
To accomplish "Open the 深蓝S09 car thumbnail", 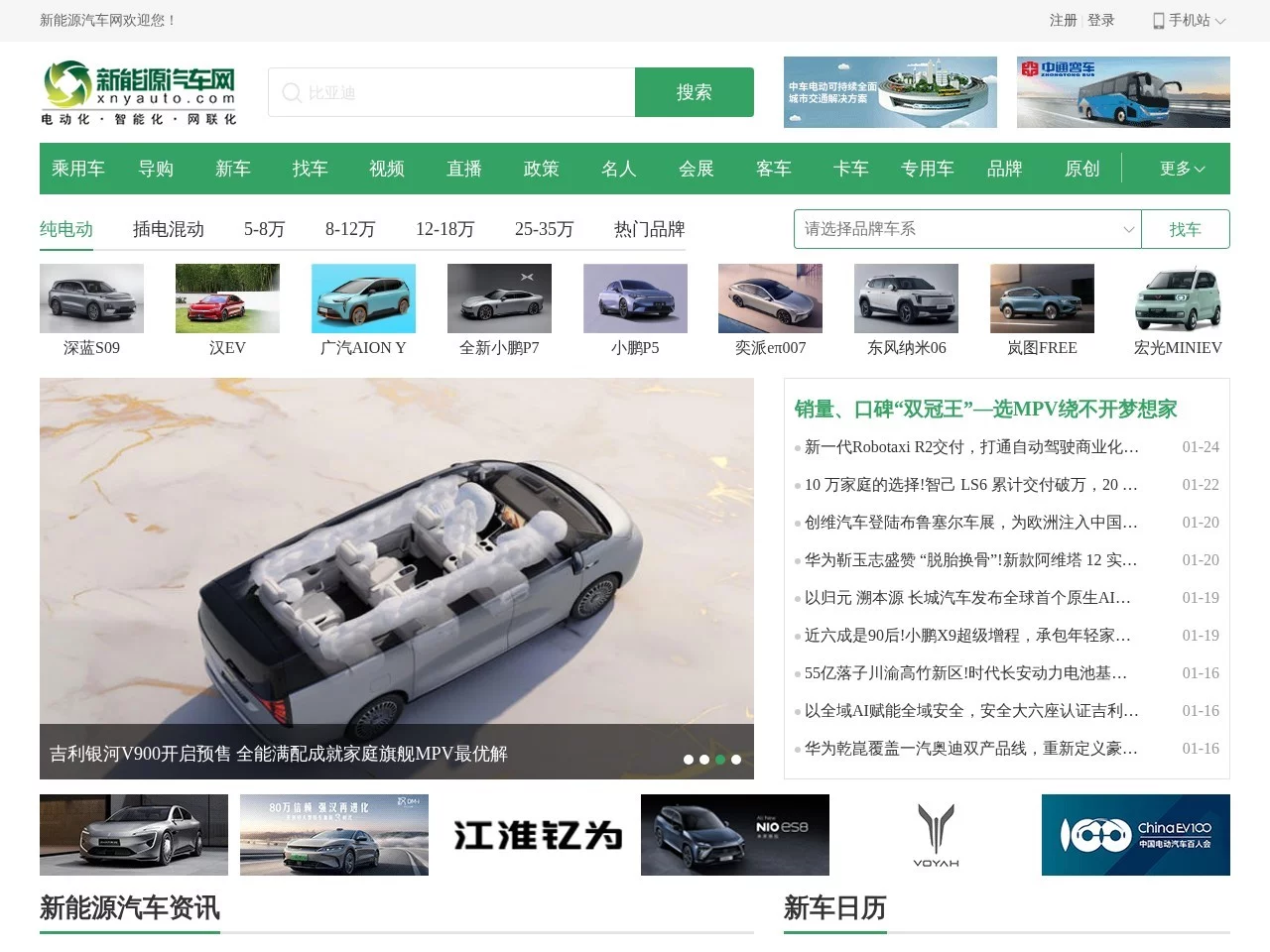I will pos(91,297).
